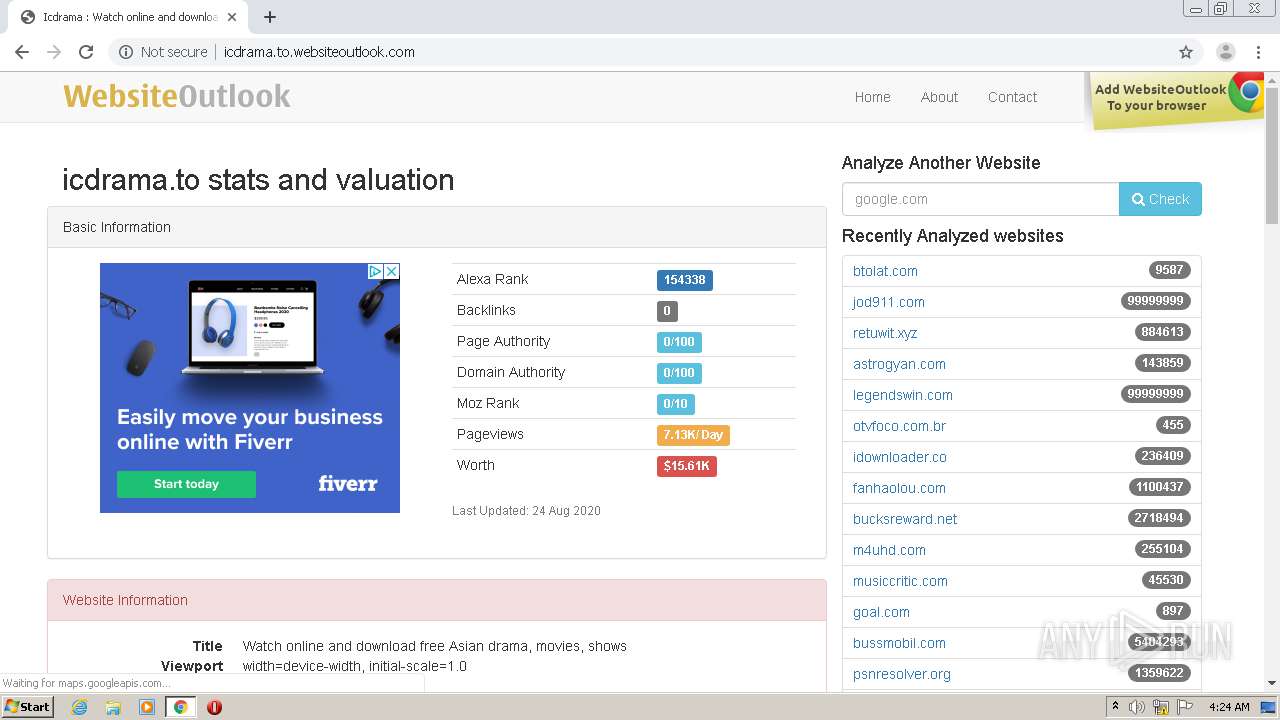Click the Pageviews 7.13K/Day badge
The height and width of the screenshot is (720, 1280).
click(693, 435)
